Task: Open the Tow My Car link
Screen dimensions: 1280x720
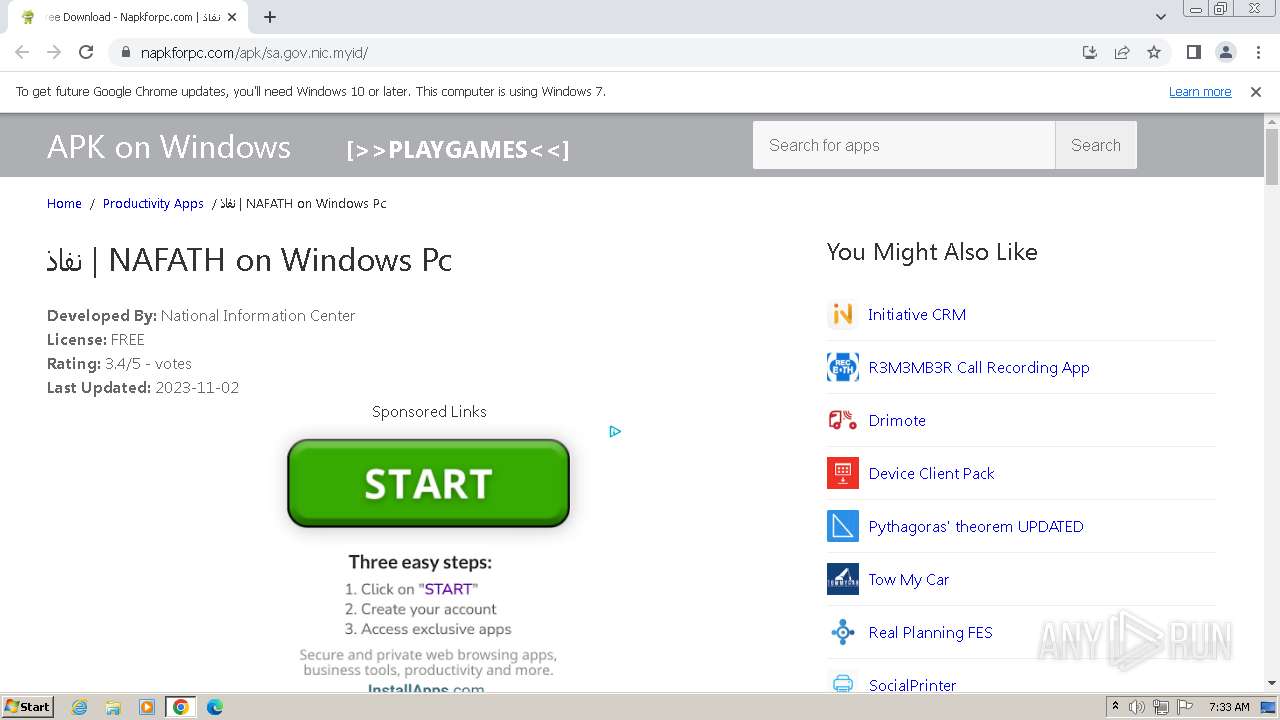Action: tap(909, 579)
